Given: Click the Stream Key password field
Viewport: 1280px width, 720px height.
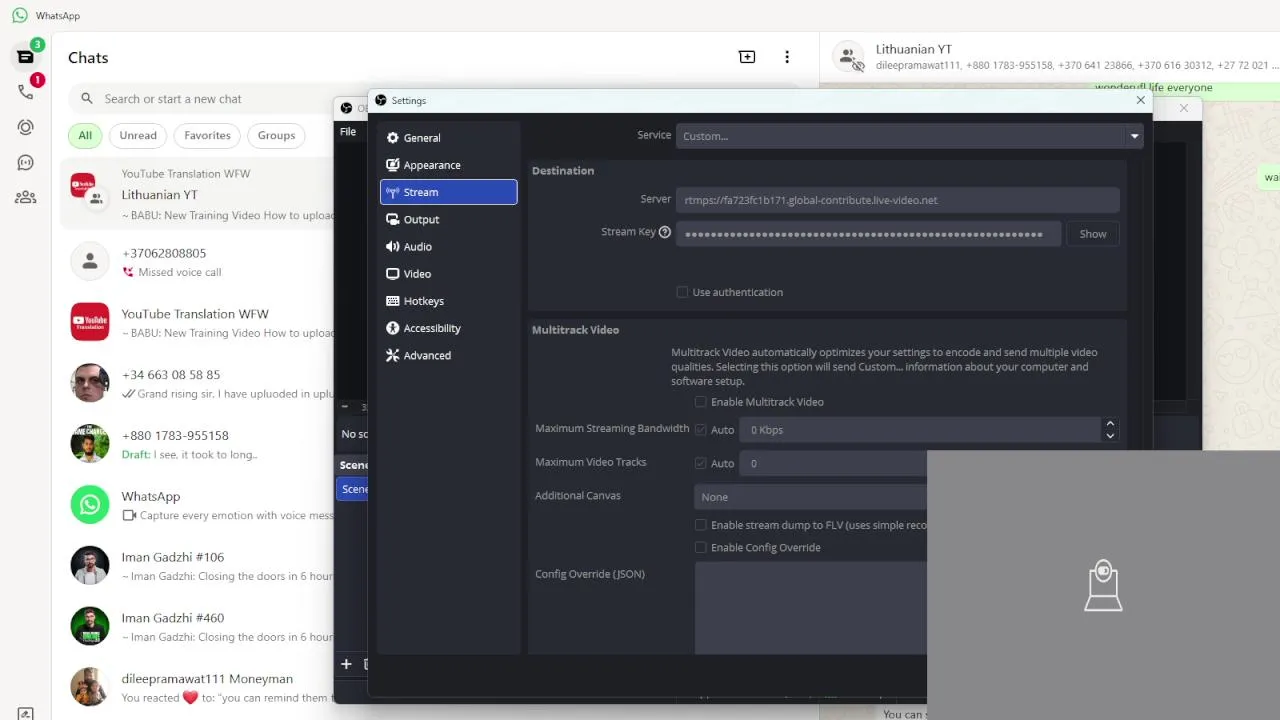Looking at the screenshot, I should (868, 234).
